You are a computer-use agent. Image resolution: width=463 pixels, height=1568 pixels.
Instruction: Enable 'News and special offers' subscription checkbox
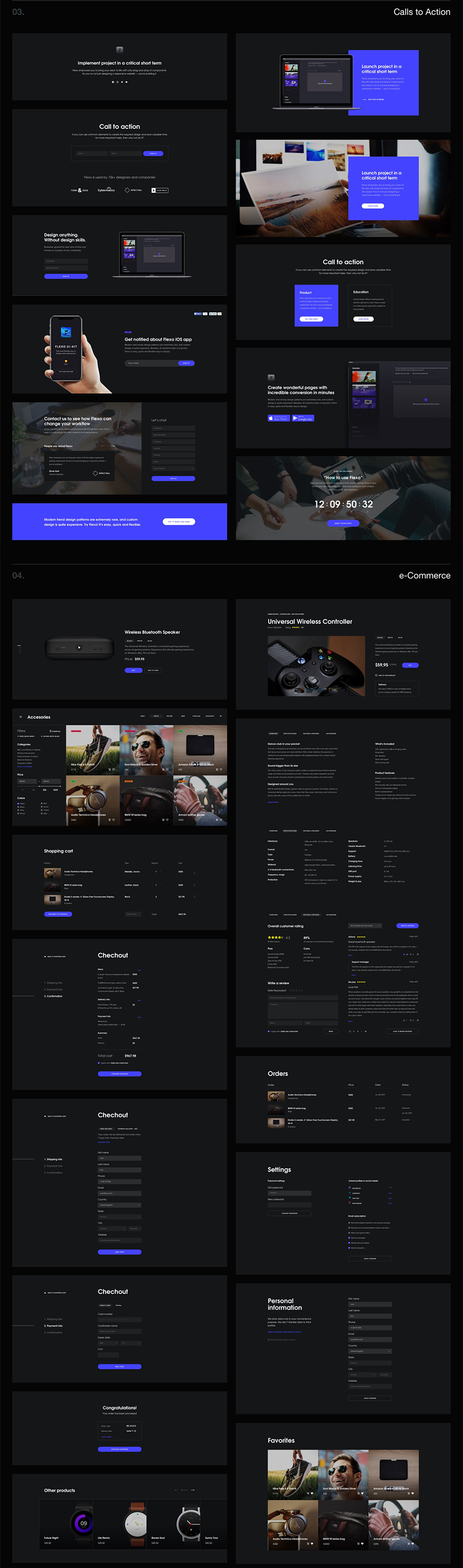349,1233
